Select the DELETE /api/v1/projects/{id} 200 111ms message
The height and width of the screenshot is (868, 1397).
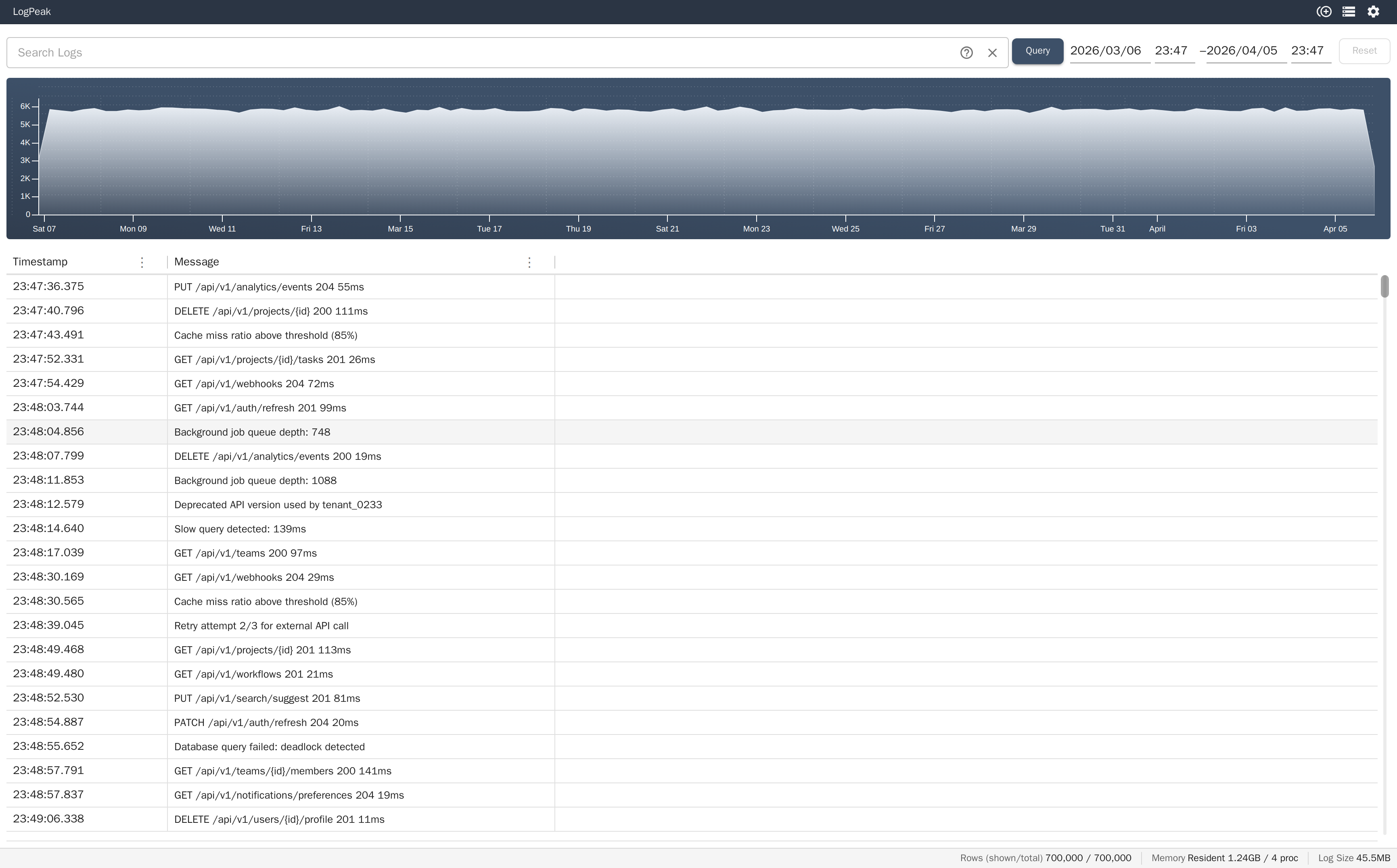point(271,311)
